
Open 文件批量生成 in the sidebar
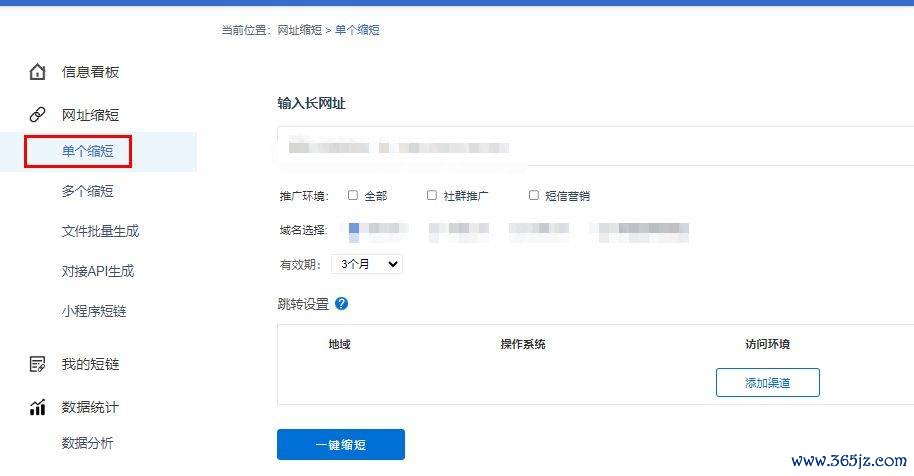point(100,231)
